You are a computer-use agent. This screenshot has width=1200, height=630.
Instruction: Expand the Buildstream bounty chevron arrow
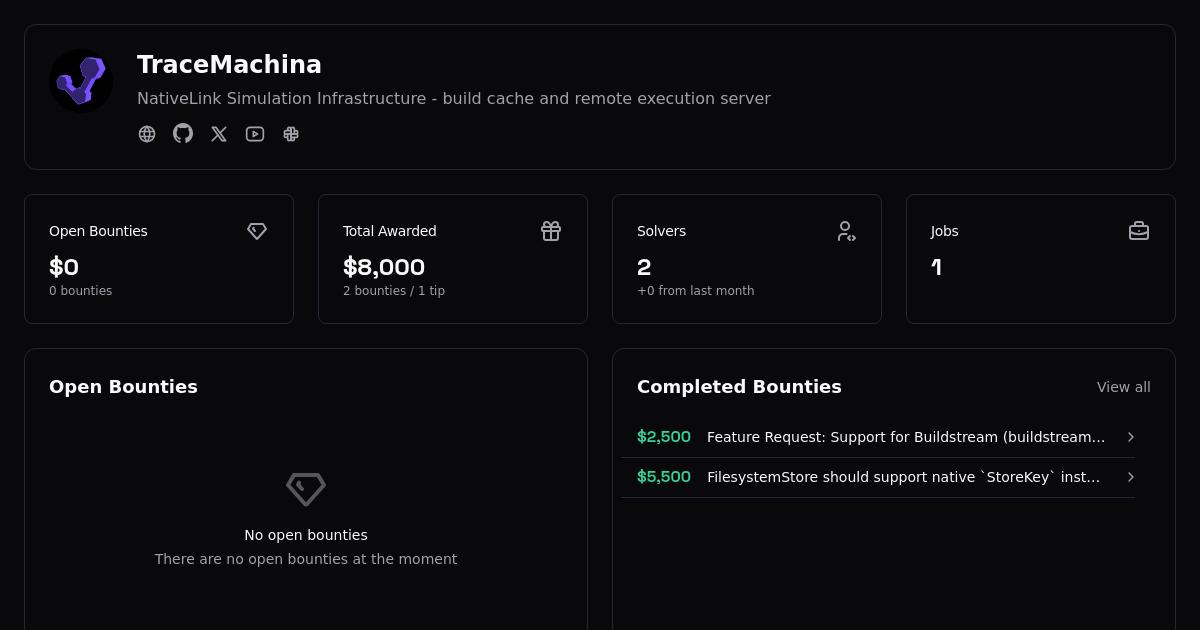1131,437
